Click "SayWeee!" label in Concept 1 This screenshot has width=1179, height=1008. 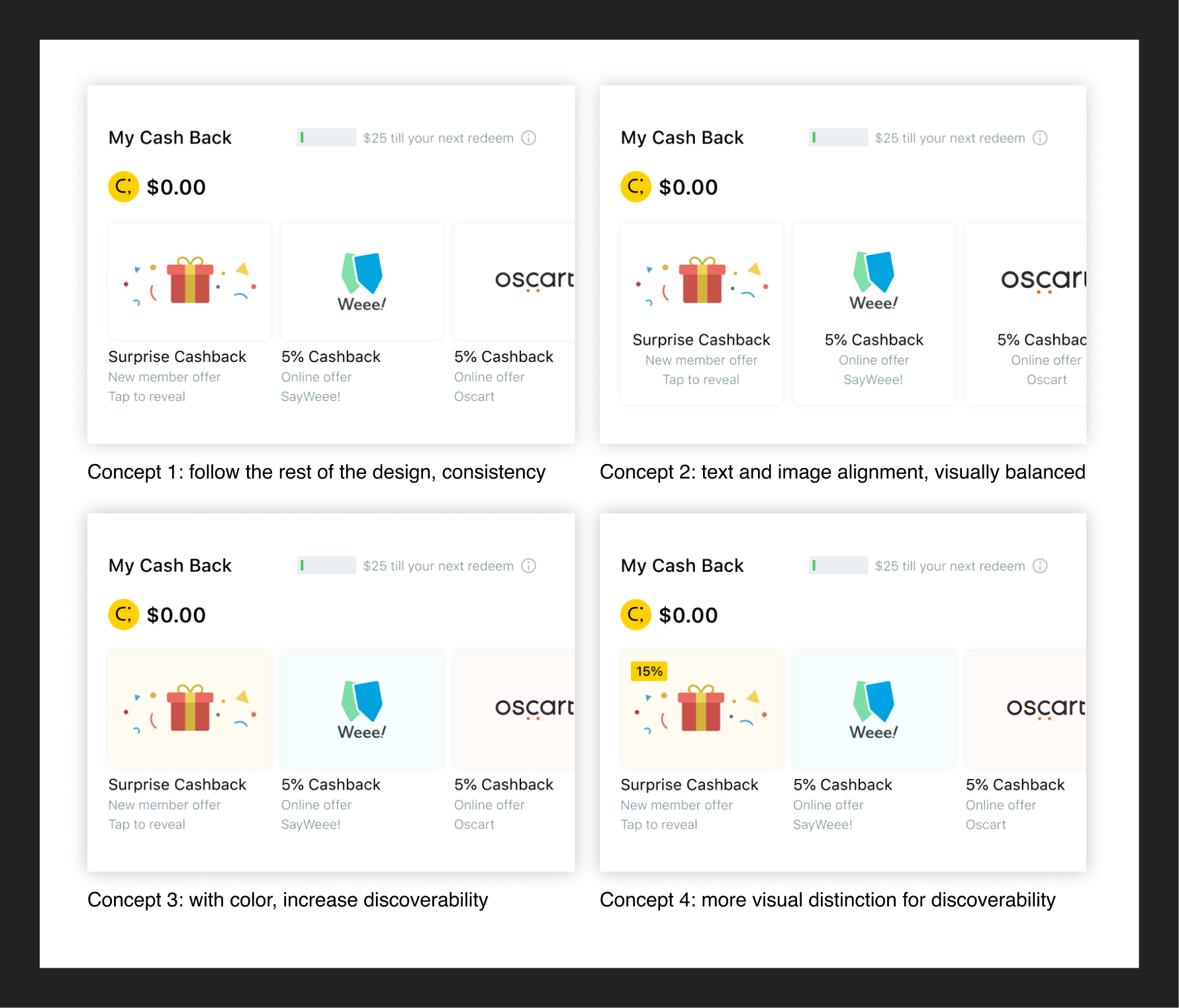[310, 396]
